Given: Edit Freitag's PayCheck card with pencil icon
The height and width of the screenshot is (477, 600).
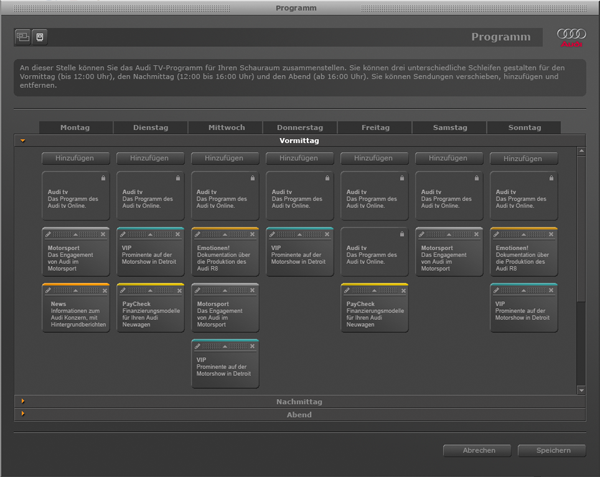Looking at the screenshot, I should point(347,290).
